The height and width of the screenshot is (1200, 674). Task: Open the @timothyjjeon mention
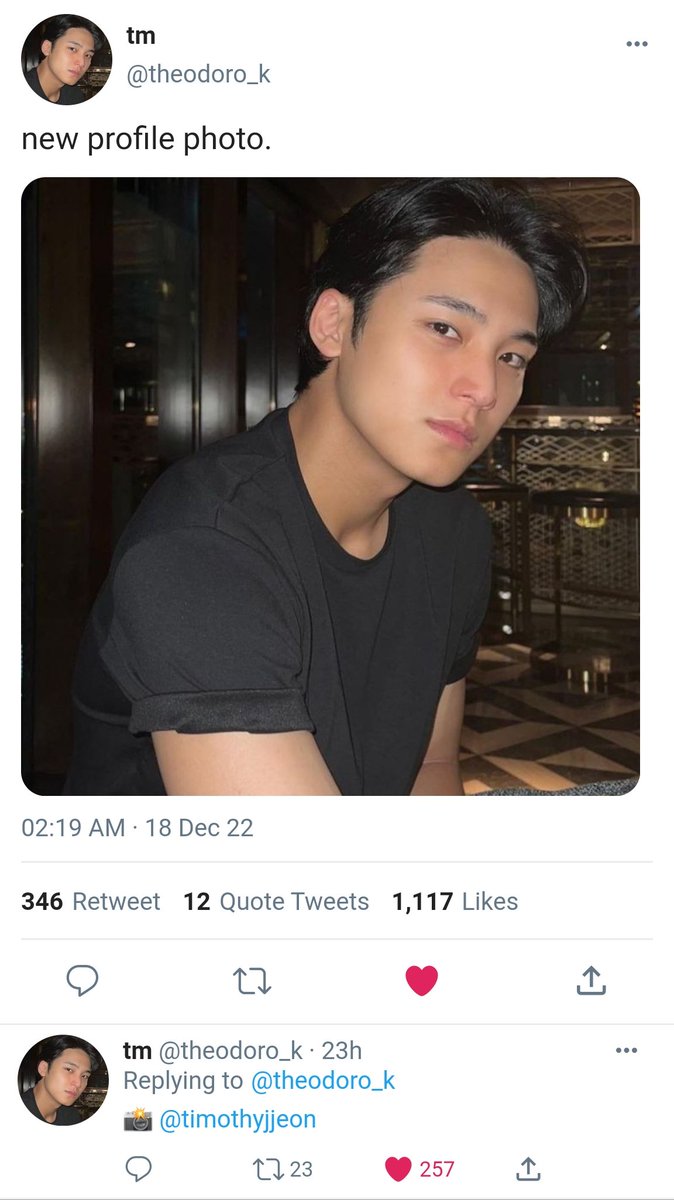point(238,1119)
